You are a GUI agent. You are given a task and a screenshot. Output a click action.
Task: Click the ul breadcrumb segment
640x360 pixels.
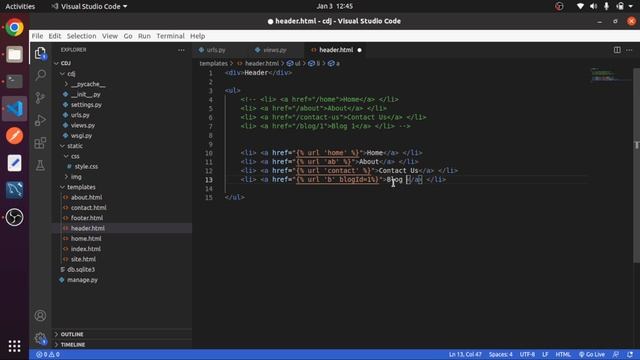pyautogui.click(x=294, y=63)
